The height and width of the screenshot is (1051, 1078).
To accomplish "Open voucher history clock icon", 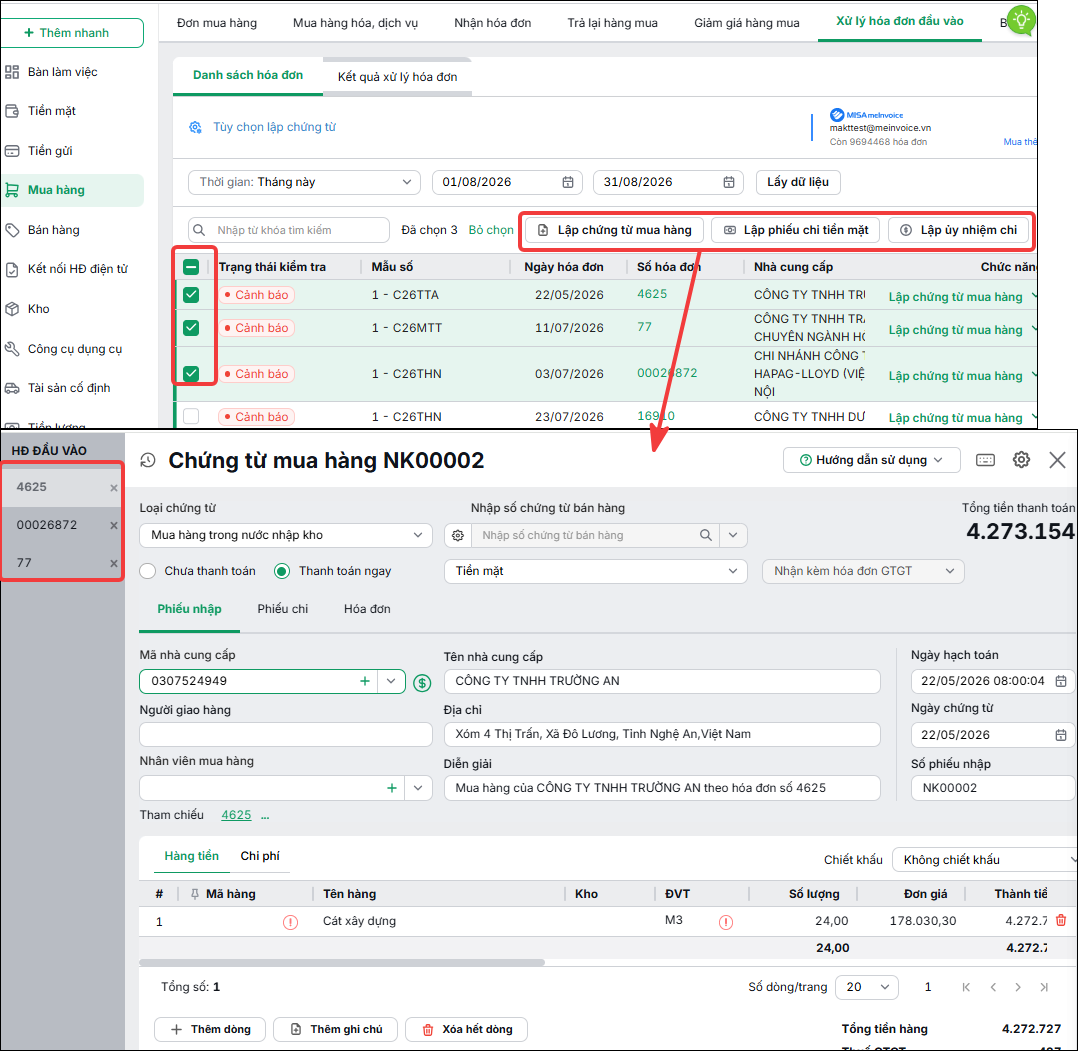I will [x=148, y=461].
